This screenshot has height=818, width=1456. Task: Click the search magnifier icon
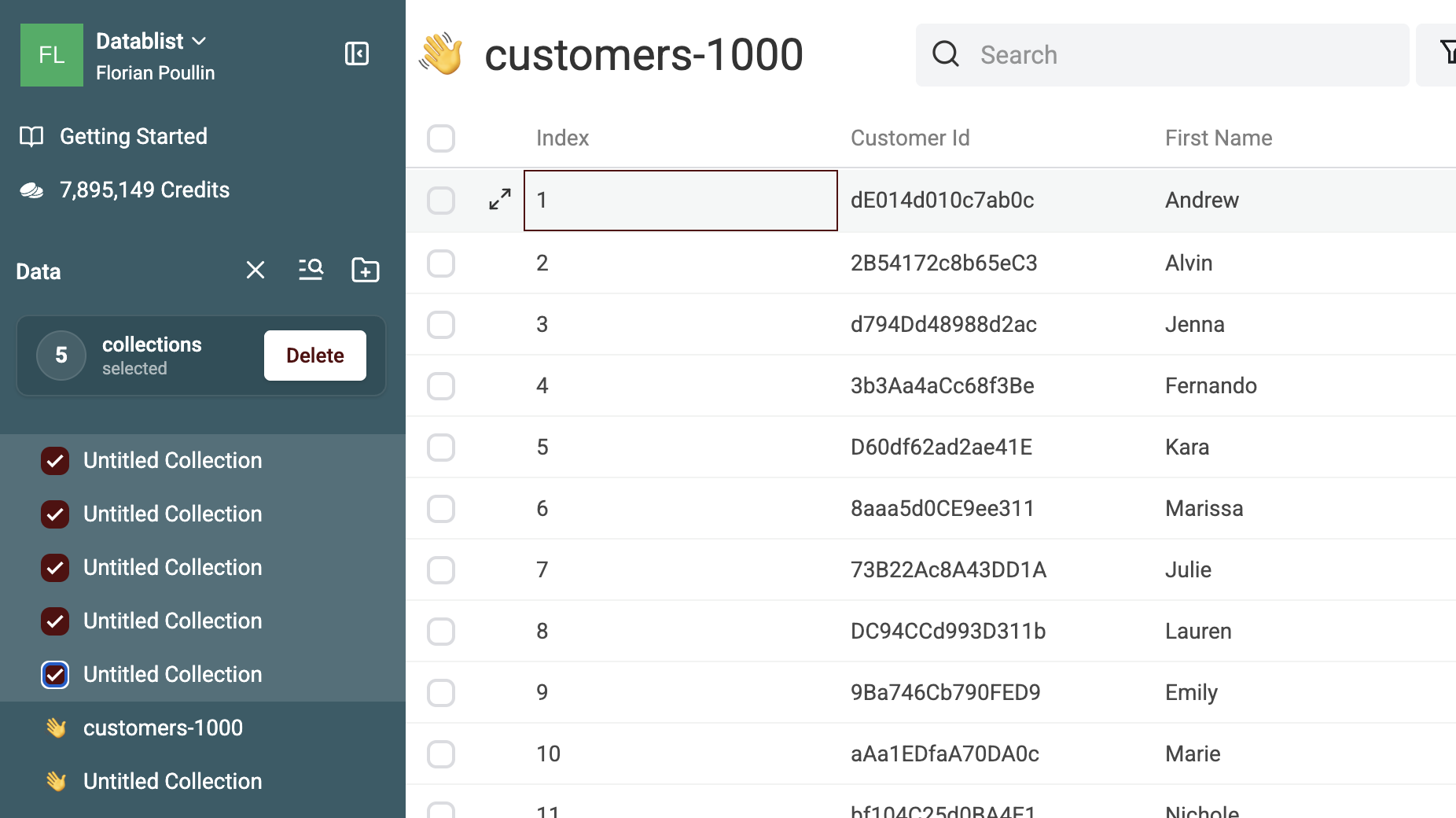coord(946,54)
